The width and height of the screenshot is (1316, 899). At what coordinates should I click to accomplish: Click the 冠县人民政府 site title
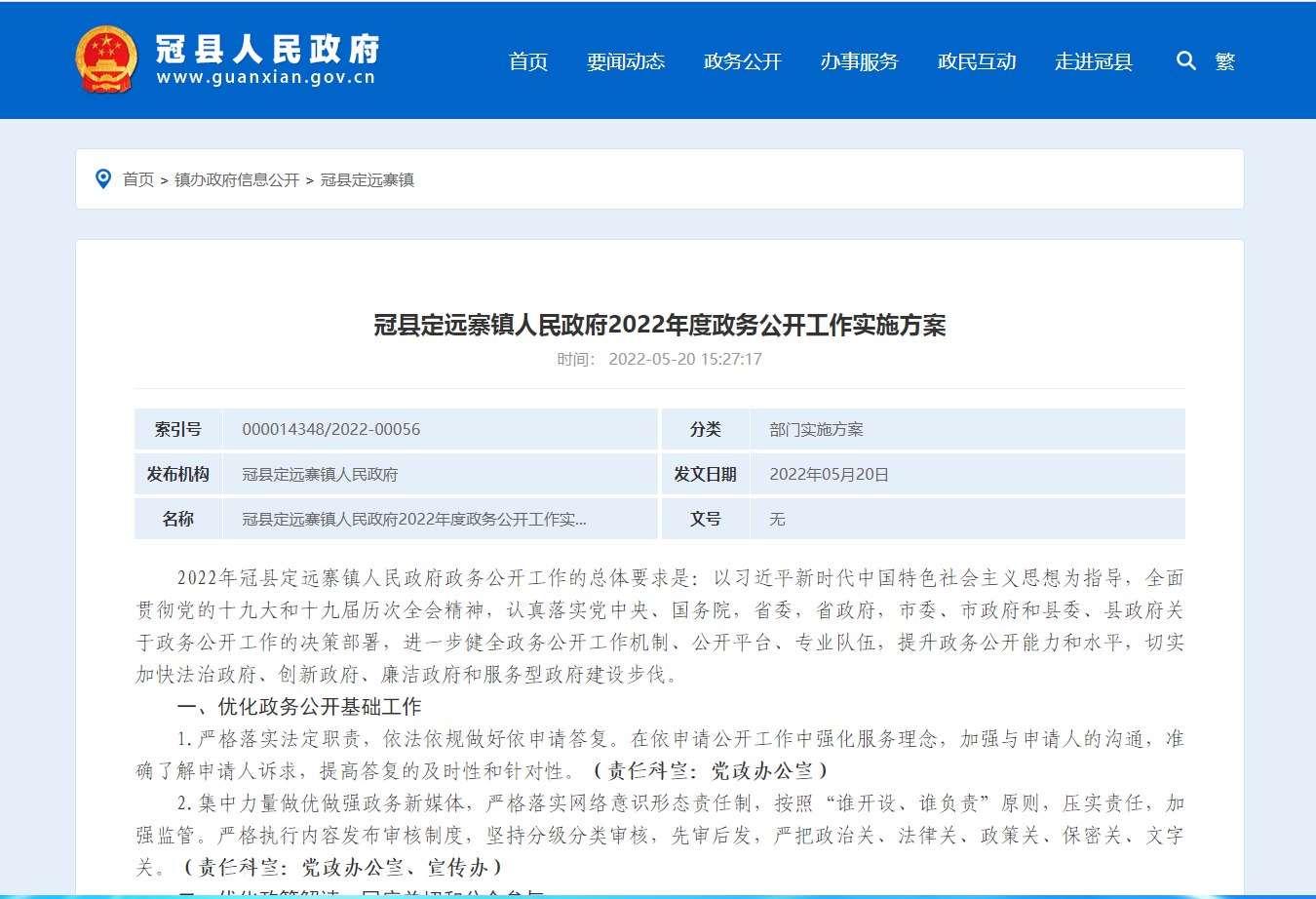pyautogui.click(x=267, y=48)
